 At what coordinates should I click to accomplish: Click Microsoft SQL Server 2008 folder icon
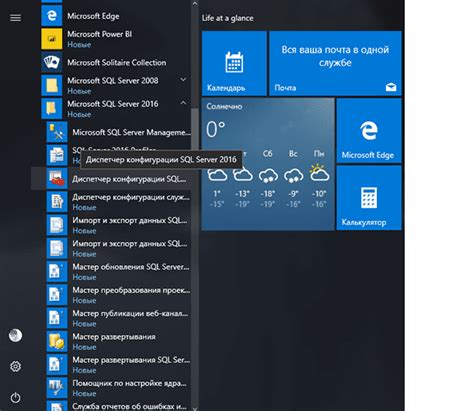coord(52,85)
